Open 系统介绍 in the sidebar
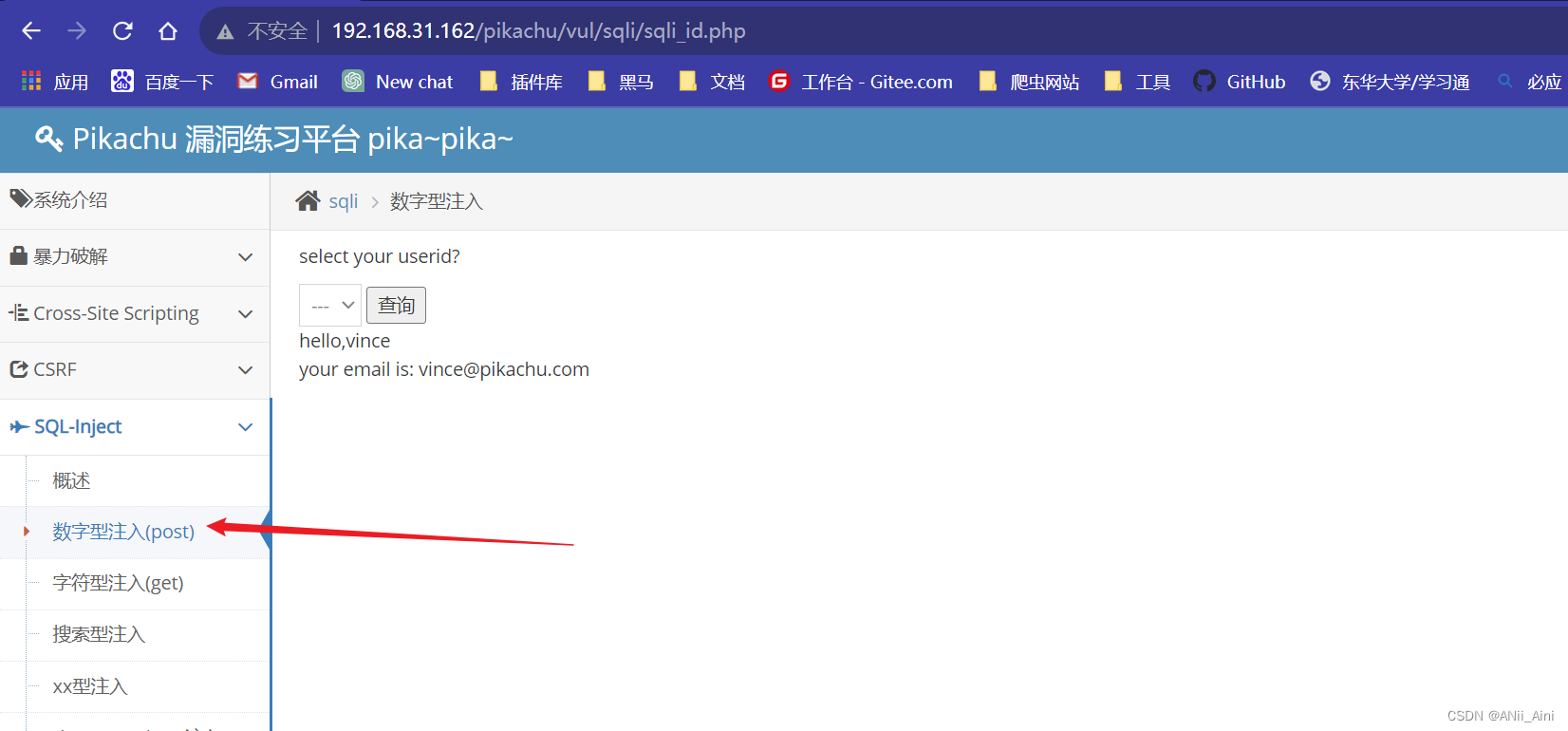The image size is (1568, 731). coord(135,200)
